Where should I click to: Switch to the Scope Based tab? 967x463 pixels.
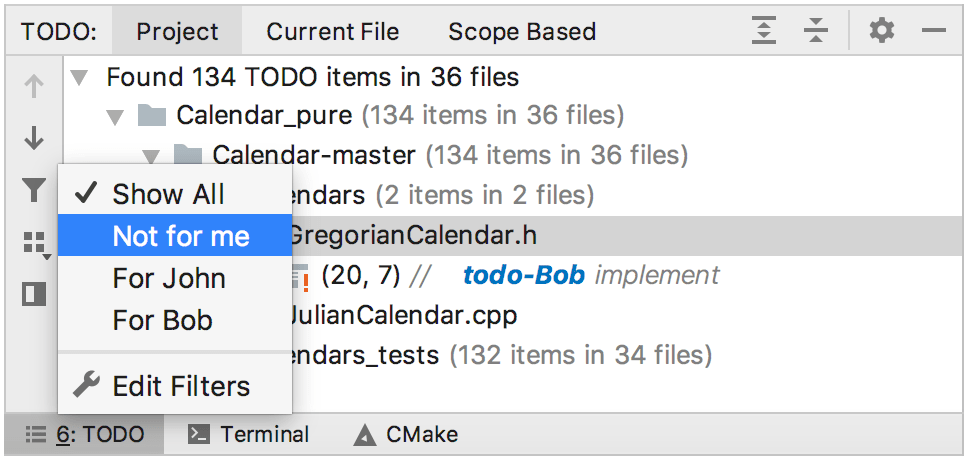[x=521, y=31]
